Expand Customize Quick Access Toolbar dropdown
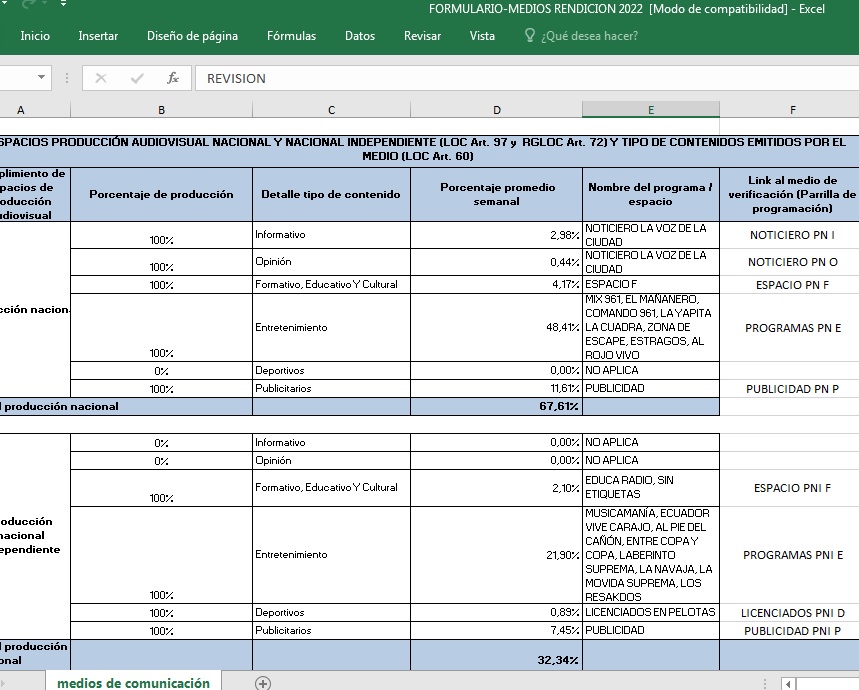The image size is (859, 690). [64, 4]
